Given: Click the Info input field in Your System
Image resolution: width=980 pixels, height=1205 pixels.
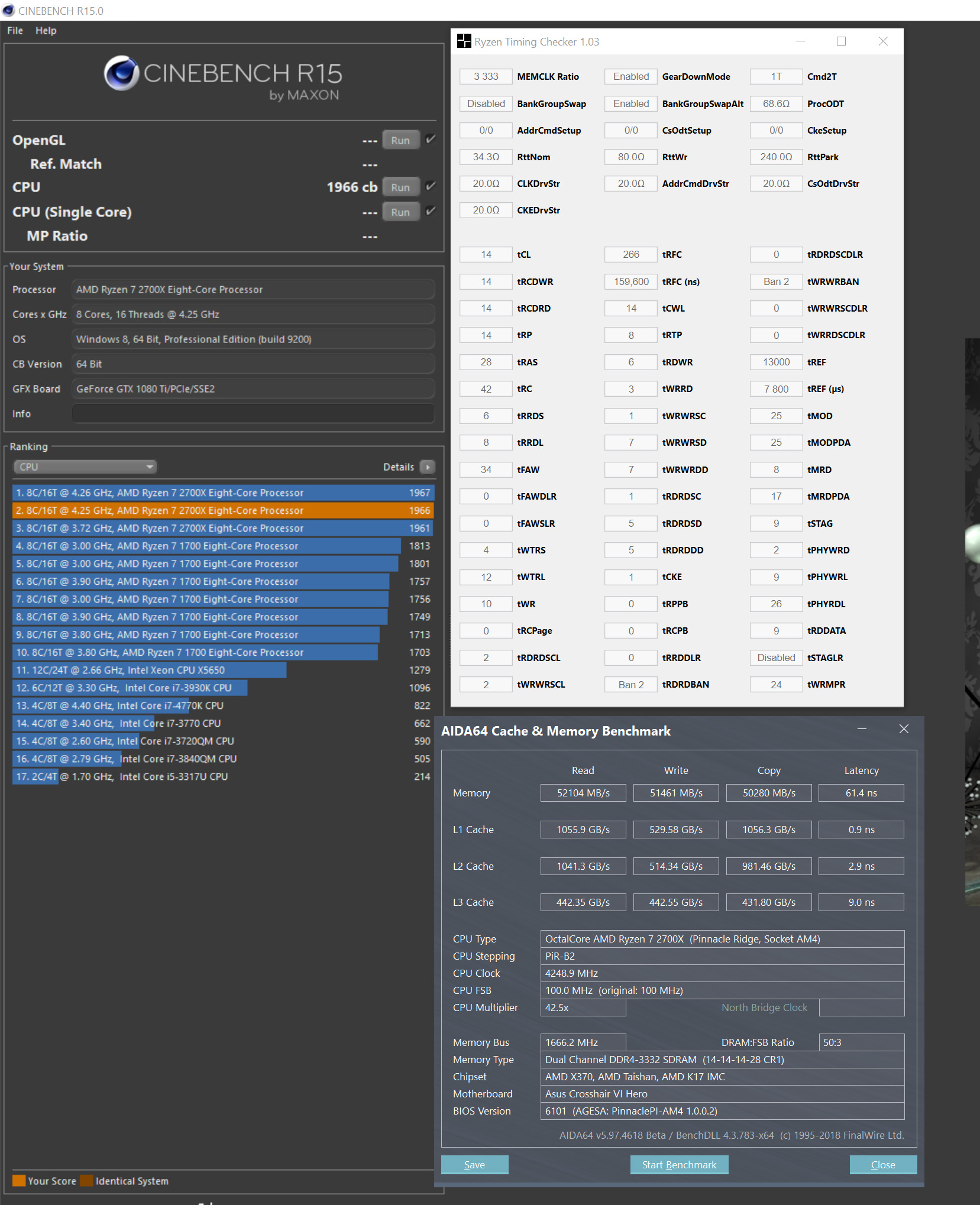Looking at the screenshot, I should point(253,413).
